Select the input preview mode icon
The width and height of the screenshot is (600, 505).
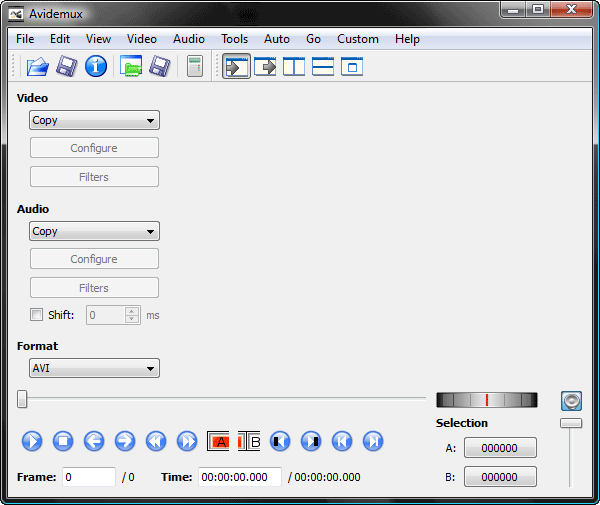(236, 67)
